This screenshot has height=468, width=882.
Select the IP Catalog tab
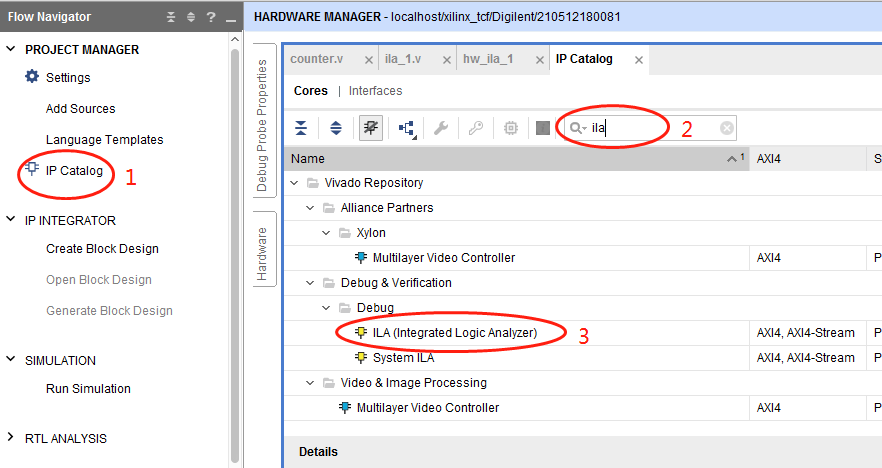[584, 59]
